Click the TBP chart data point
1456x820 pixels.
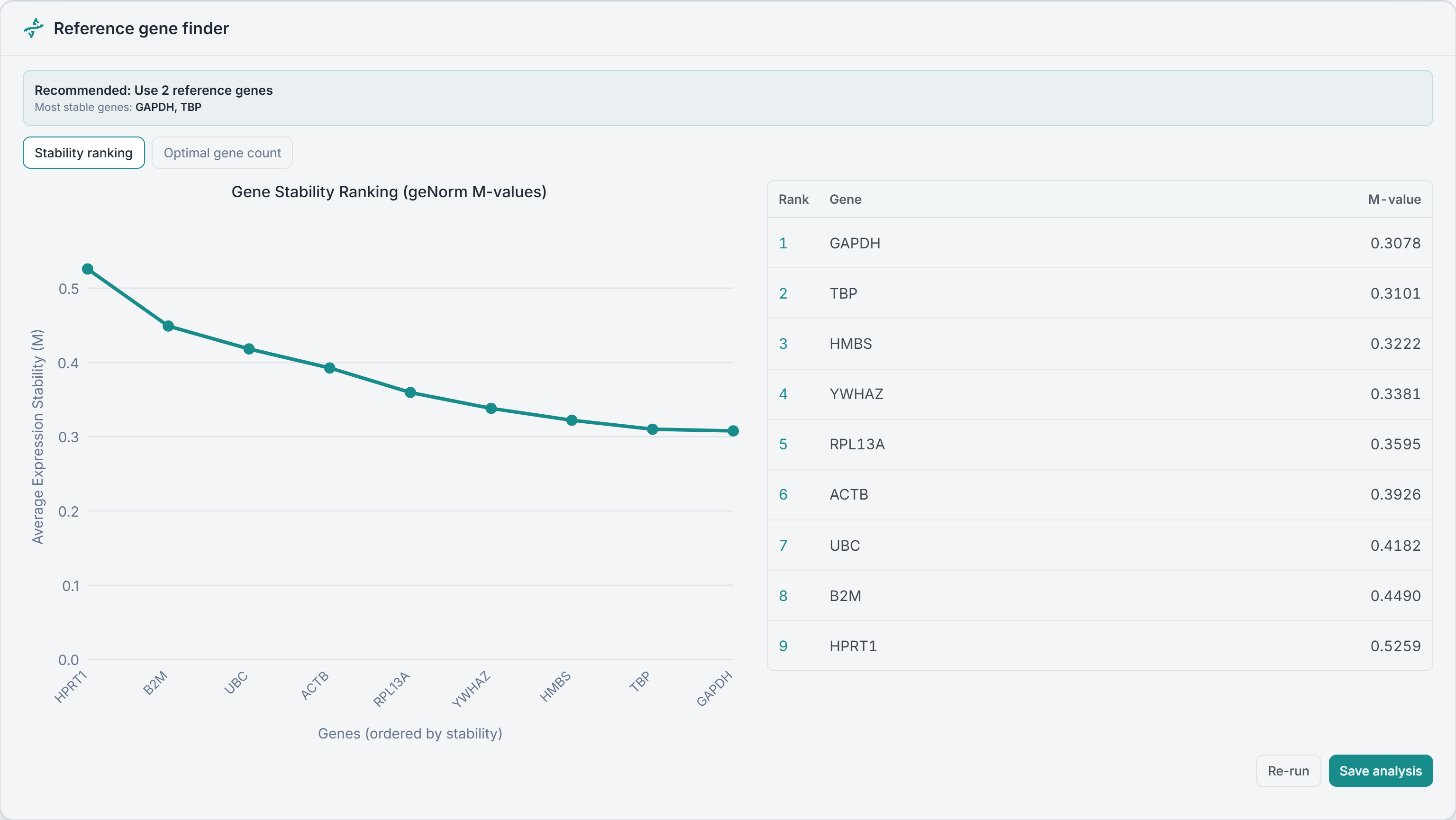[x=653, y=429]
